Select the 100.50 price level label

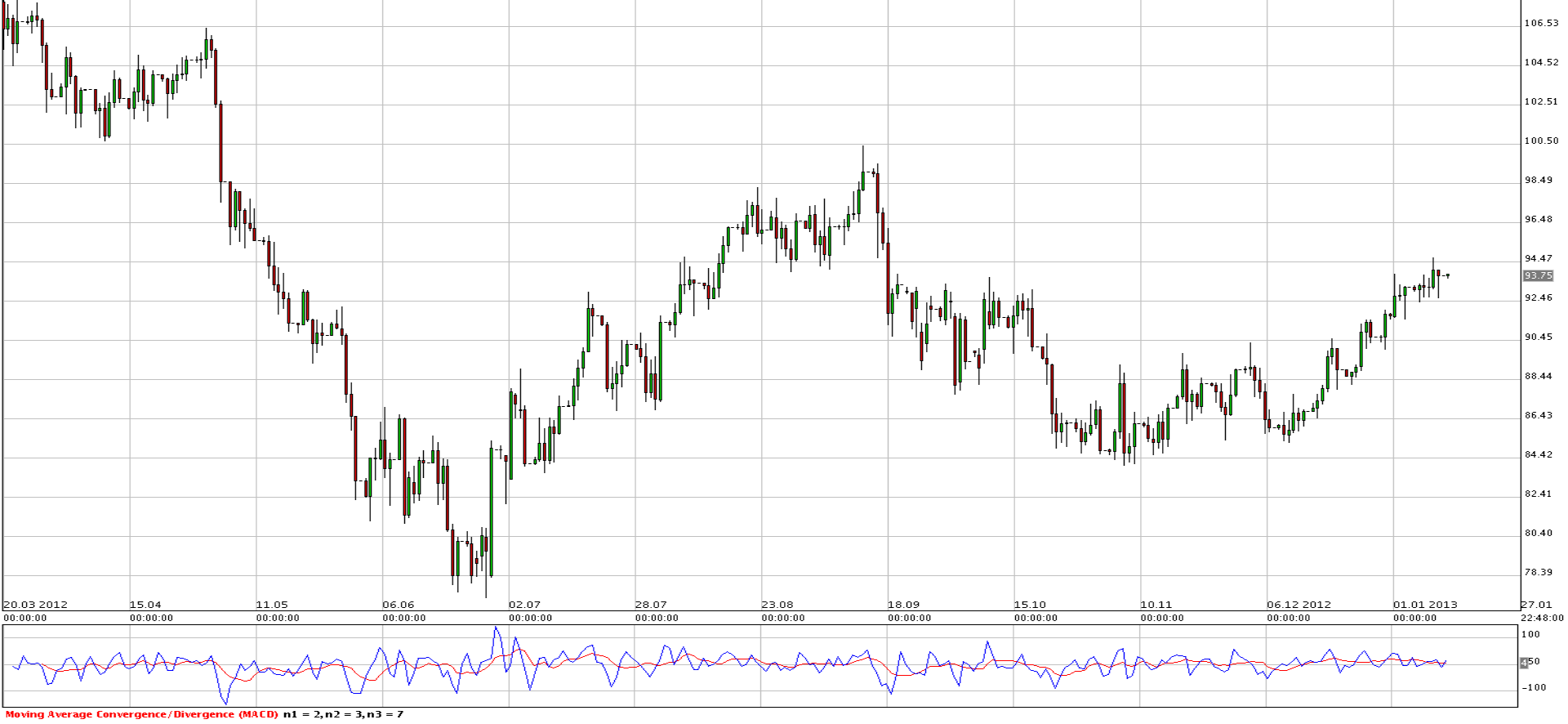[1542, 141]
